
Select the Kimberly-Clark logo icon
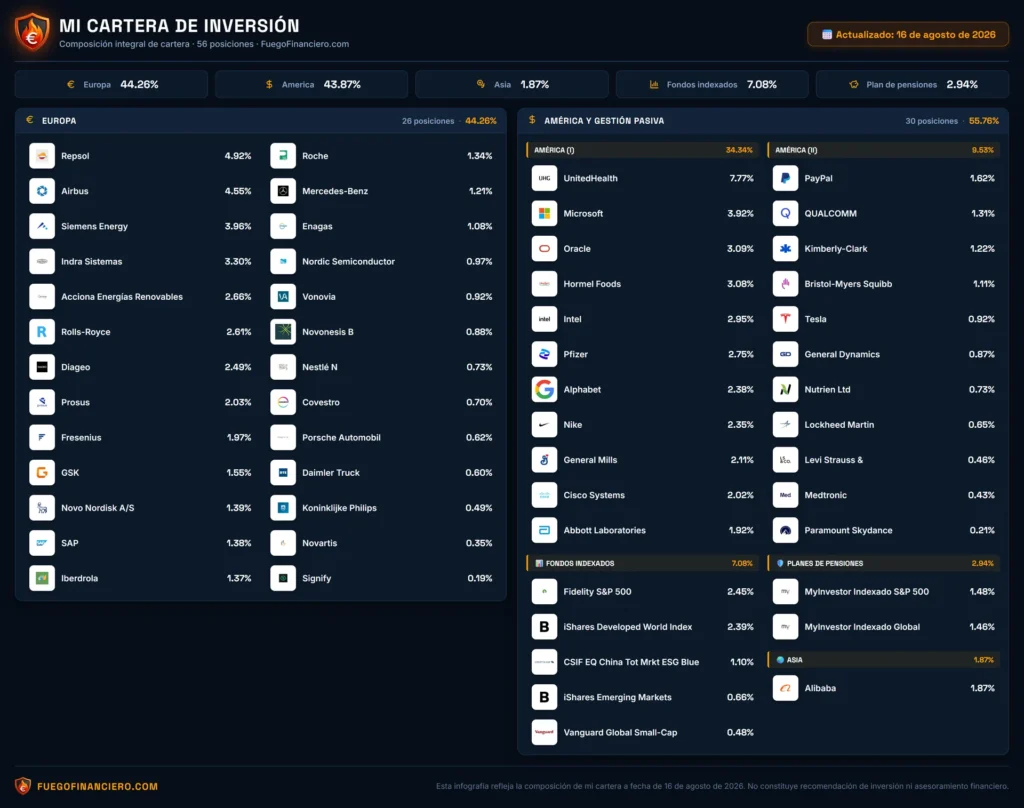coord(785,249)
